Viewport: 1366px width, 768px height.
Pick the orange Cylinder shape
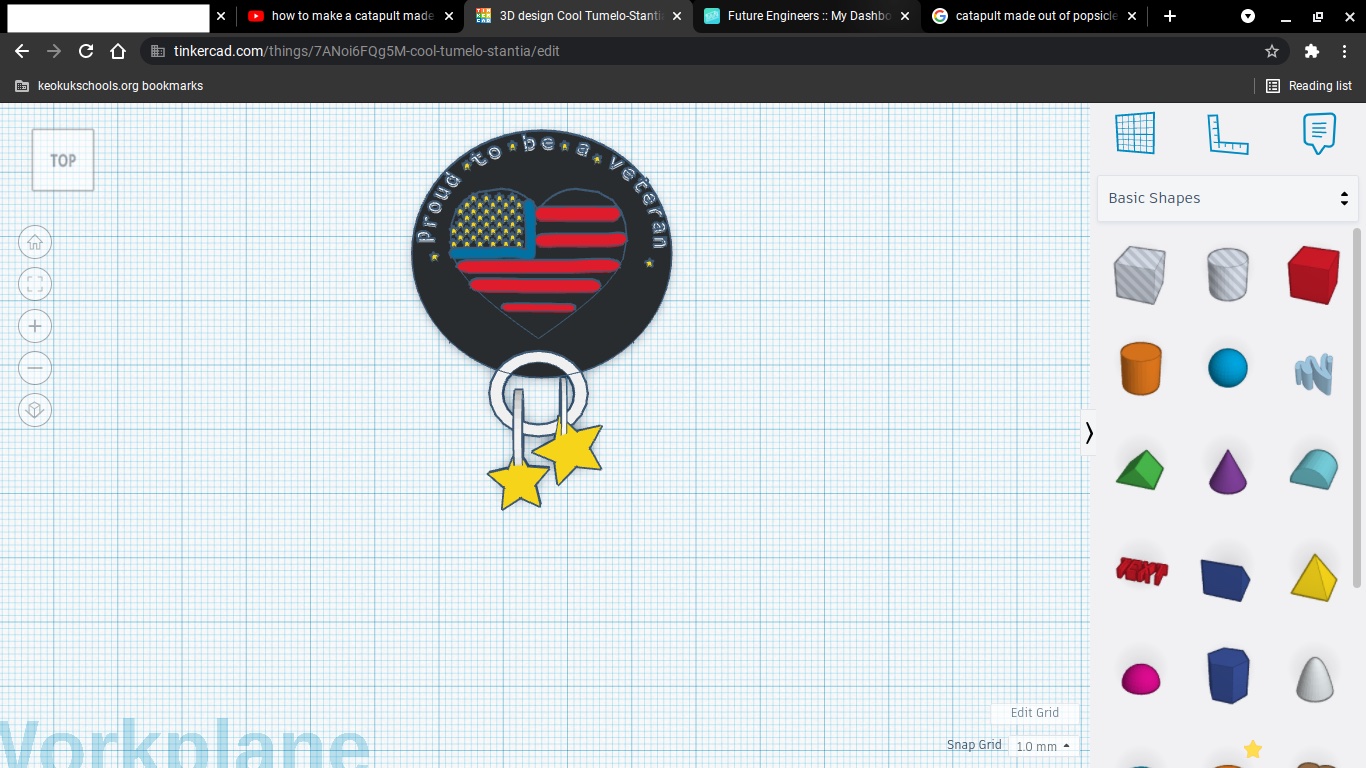(x=1140, y=368)
